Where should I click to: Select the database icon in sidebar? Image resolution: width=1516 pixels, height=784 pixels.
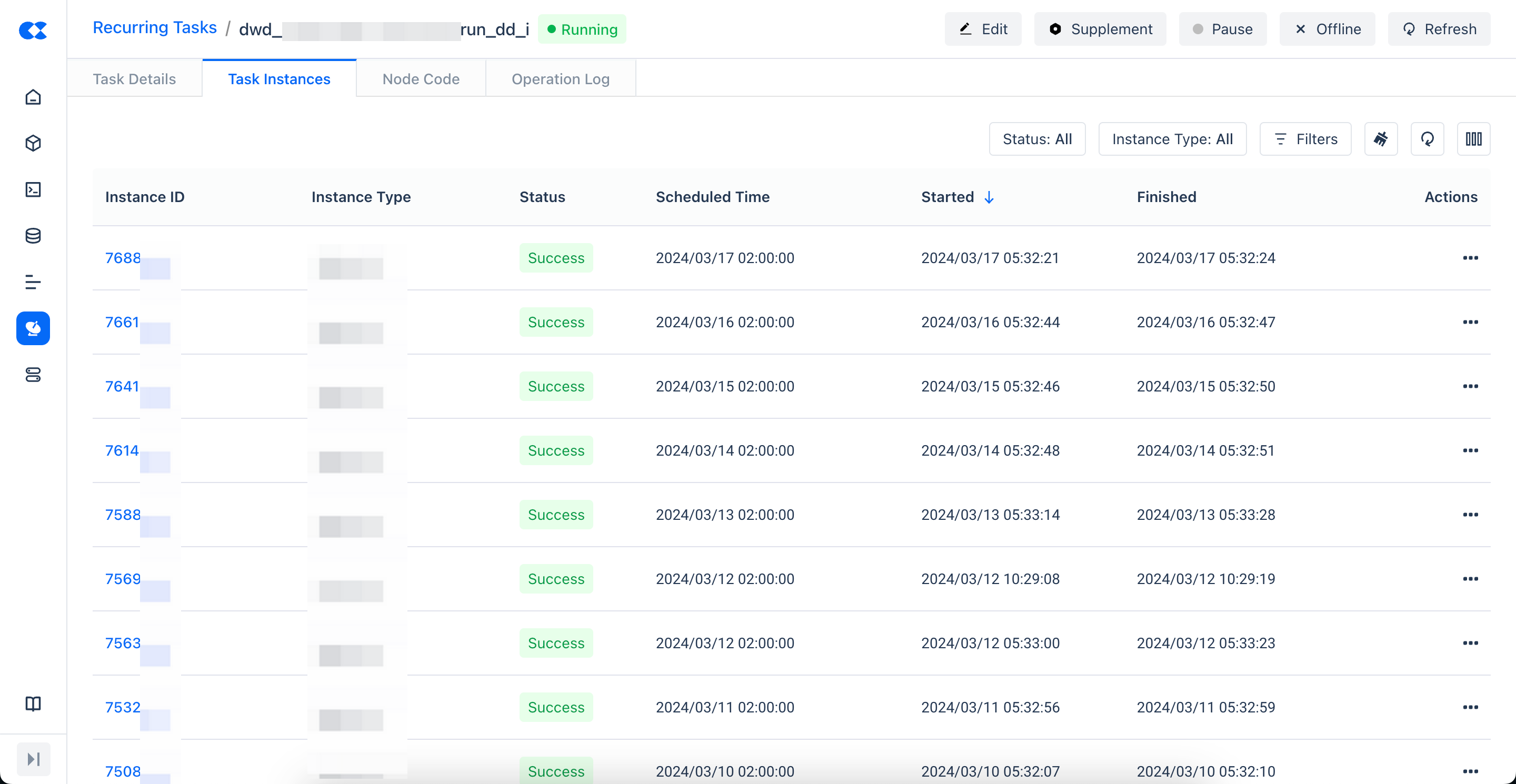tap(33, 236)
